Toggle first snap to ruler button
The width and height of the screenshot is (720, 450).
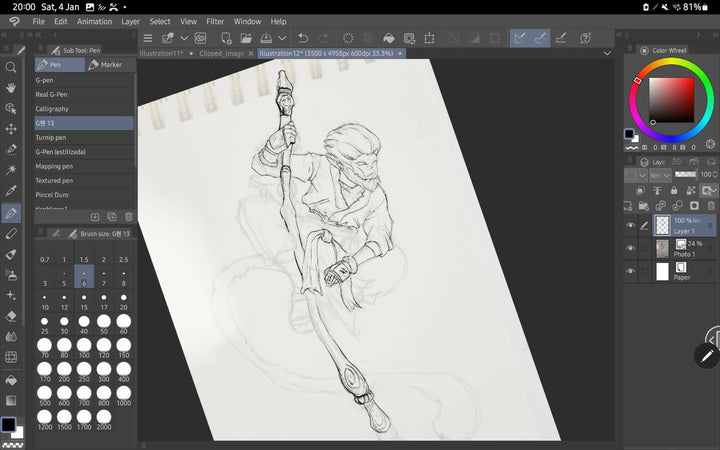[520, 38]
